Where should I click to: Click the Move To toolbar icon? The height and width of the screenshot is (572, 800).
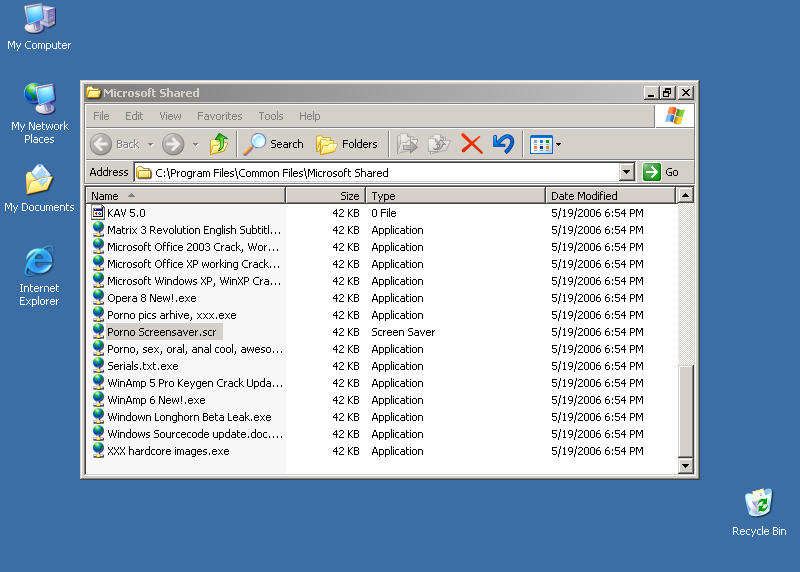click(407, 144)
